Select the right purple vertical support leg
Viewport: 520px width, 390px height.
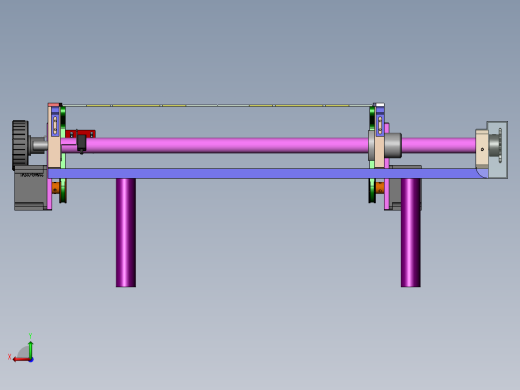tap(411, 233)
